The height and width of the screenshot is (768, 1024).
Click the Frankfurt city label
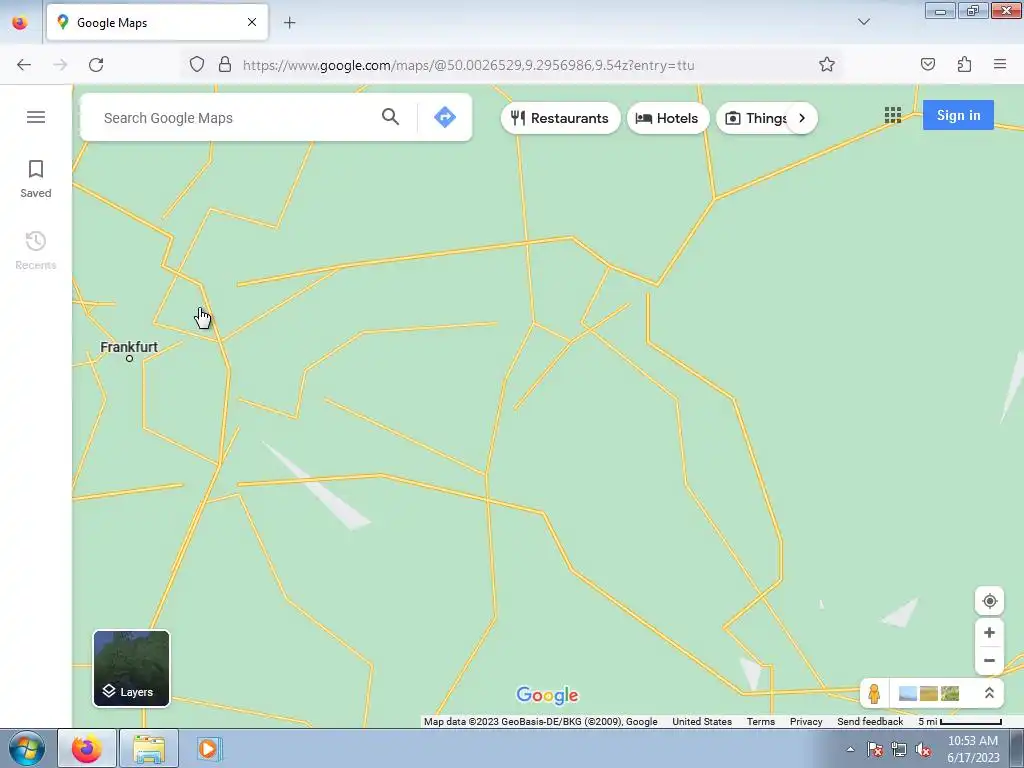(129, 347)
